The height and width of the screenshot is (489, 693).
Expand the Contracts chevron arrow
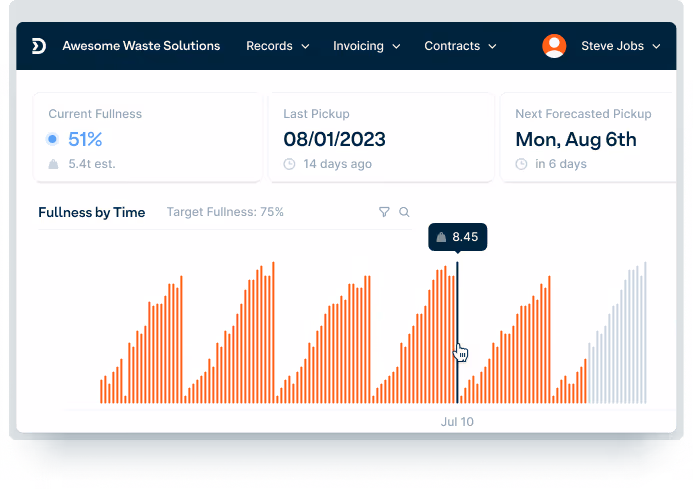pyautogui.click(x=492, y=46)
